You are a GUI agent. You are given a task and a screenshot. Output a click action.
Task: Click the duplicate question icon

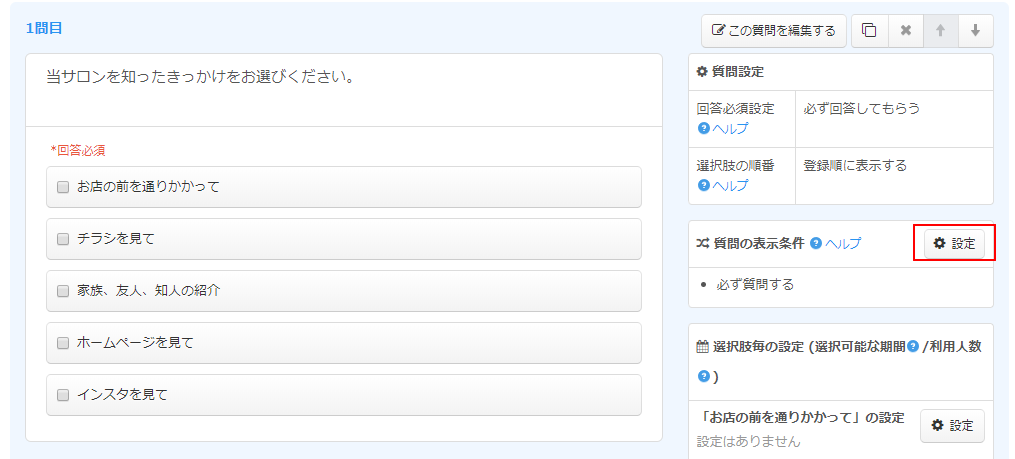coord(869,31)
